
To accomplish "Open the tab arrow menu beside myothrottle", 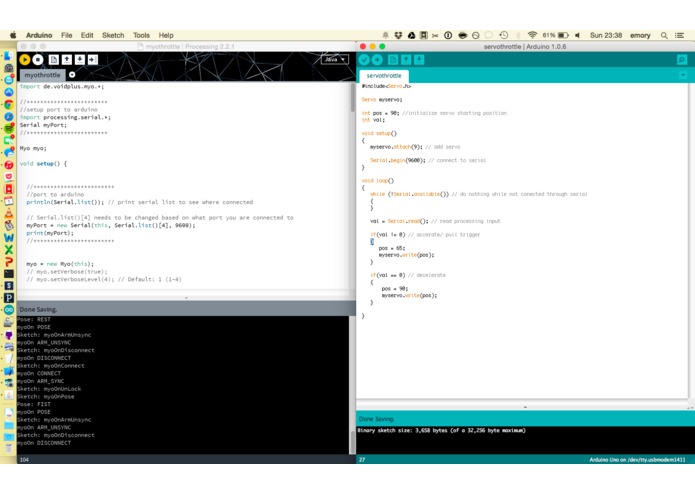I will click(x=72, y=75).
